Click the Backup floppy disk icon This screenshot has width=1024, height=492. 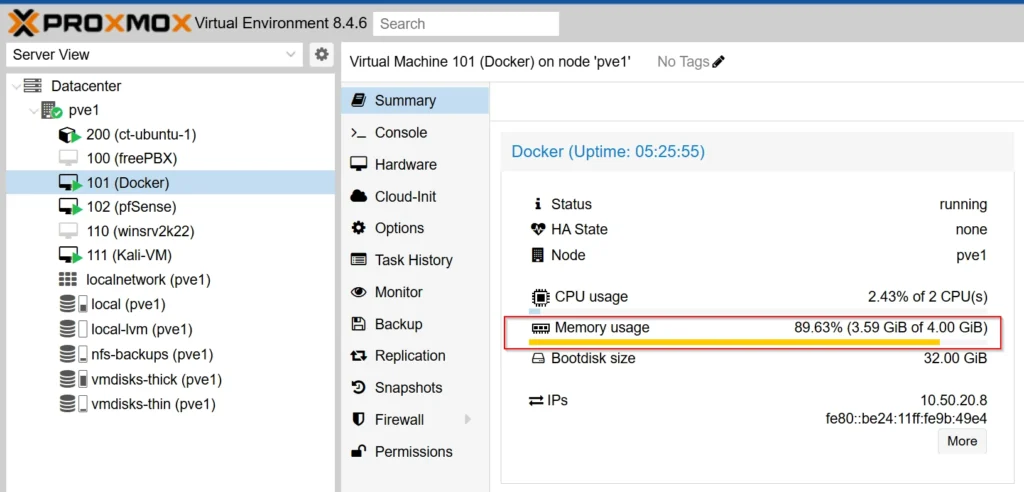(359, 323)
